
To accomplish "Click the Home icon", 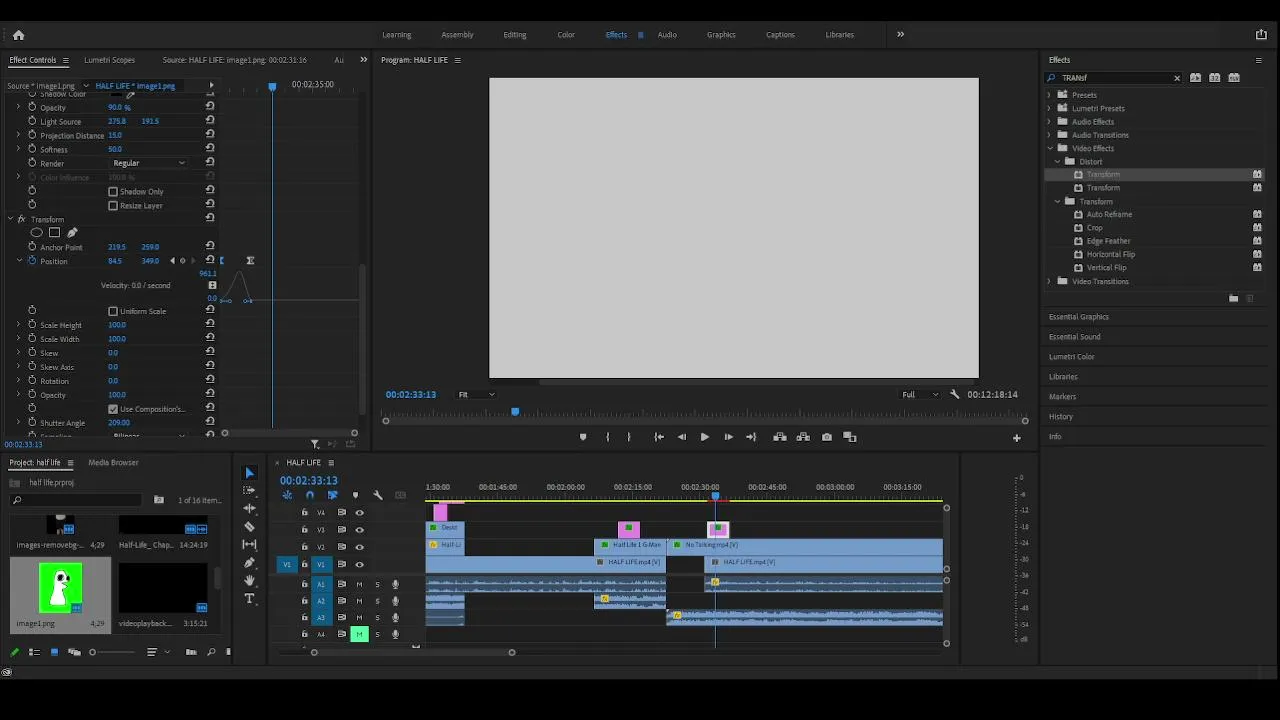I will 18,35.
